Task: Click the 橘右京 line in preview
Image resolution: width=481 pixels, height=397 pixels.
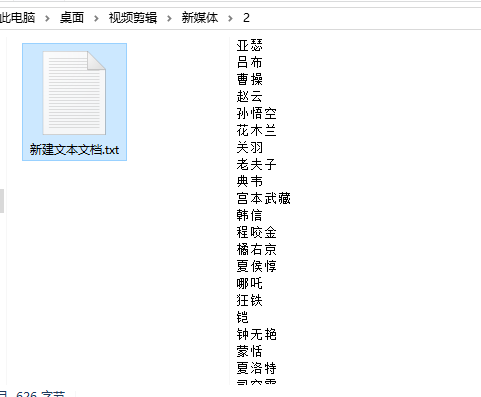Action: click(256, 249)
